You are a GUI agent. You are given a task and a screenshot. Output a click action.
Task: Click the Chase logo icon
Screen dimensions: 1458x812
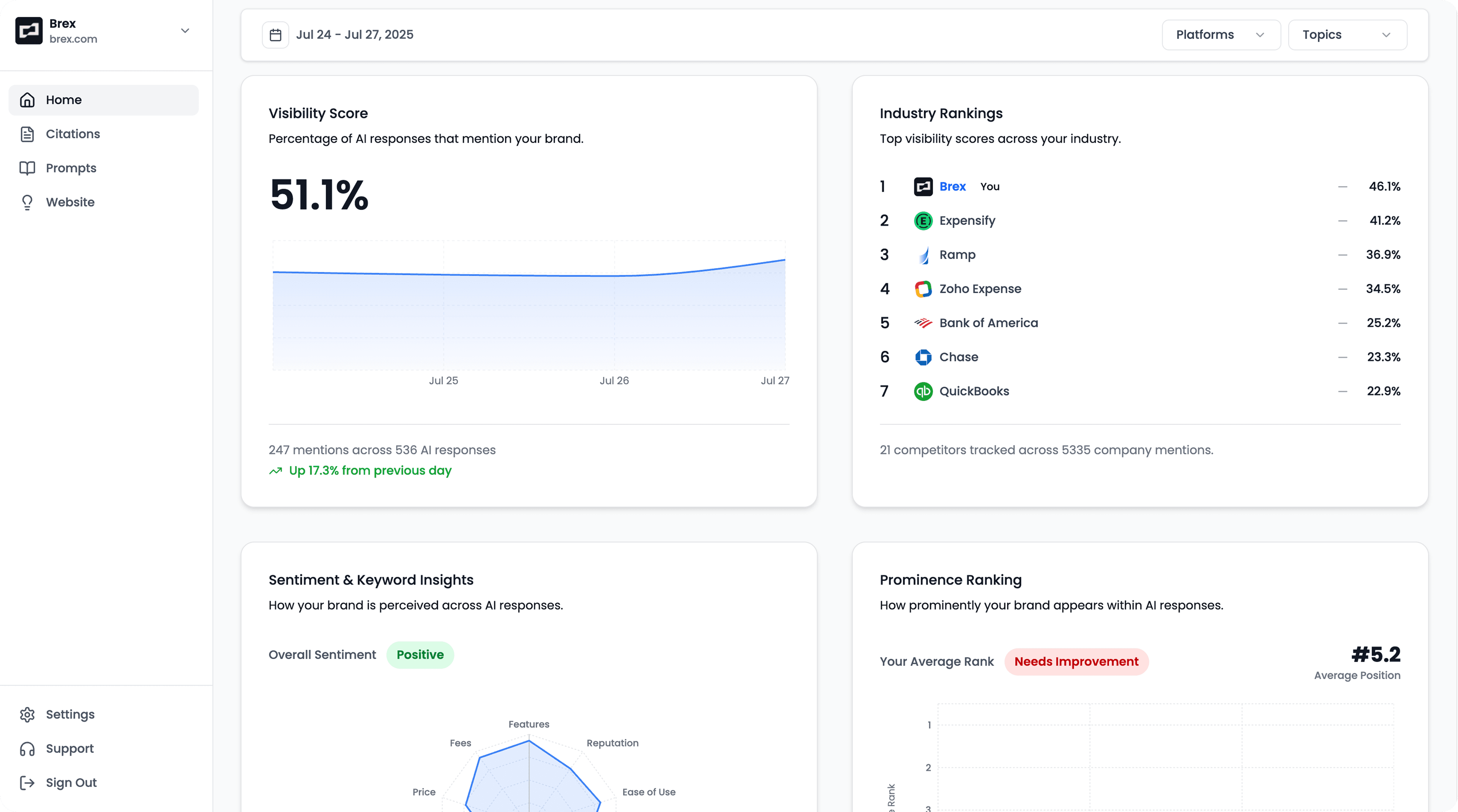click(923, 357)
